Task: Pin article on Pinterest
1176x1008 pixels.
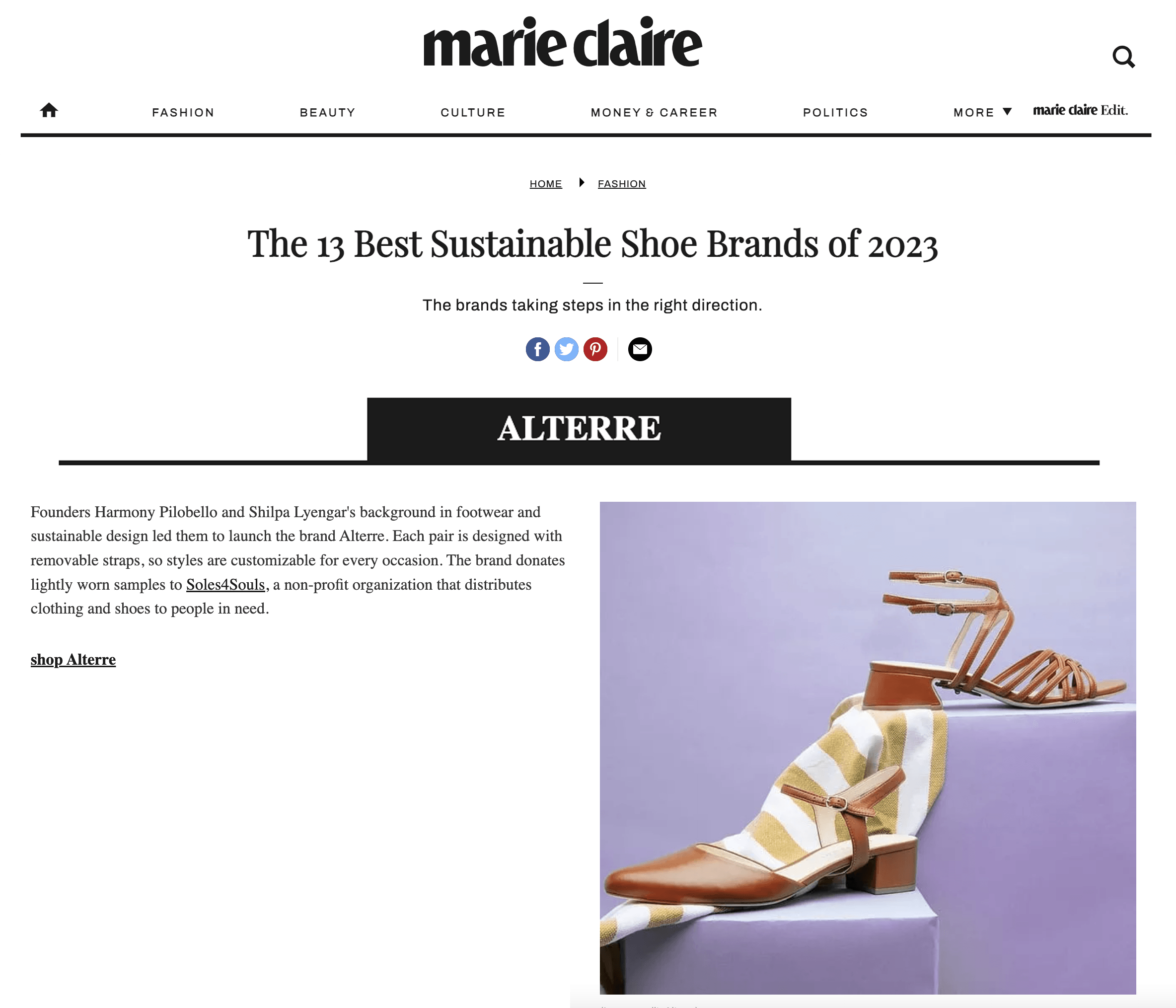Action: point(595,349)
